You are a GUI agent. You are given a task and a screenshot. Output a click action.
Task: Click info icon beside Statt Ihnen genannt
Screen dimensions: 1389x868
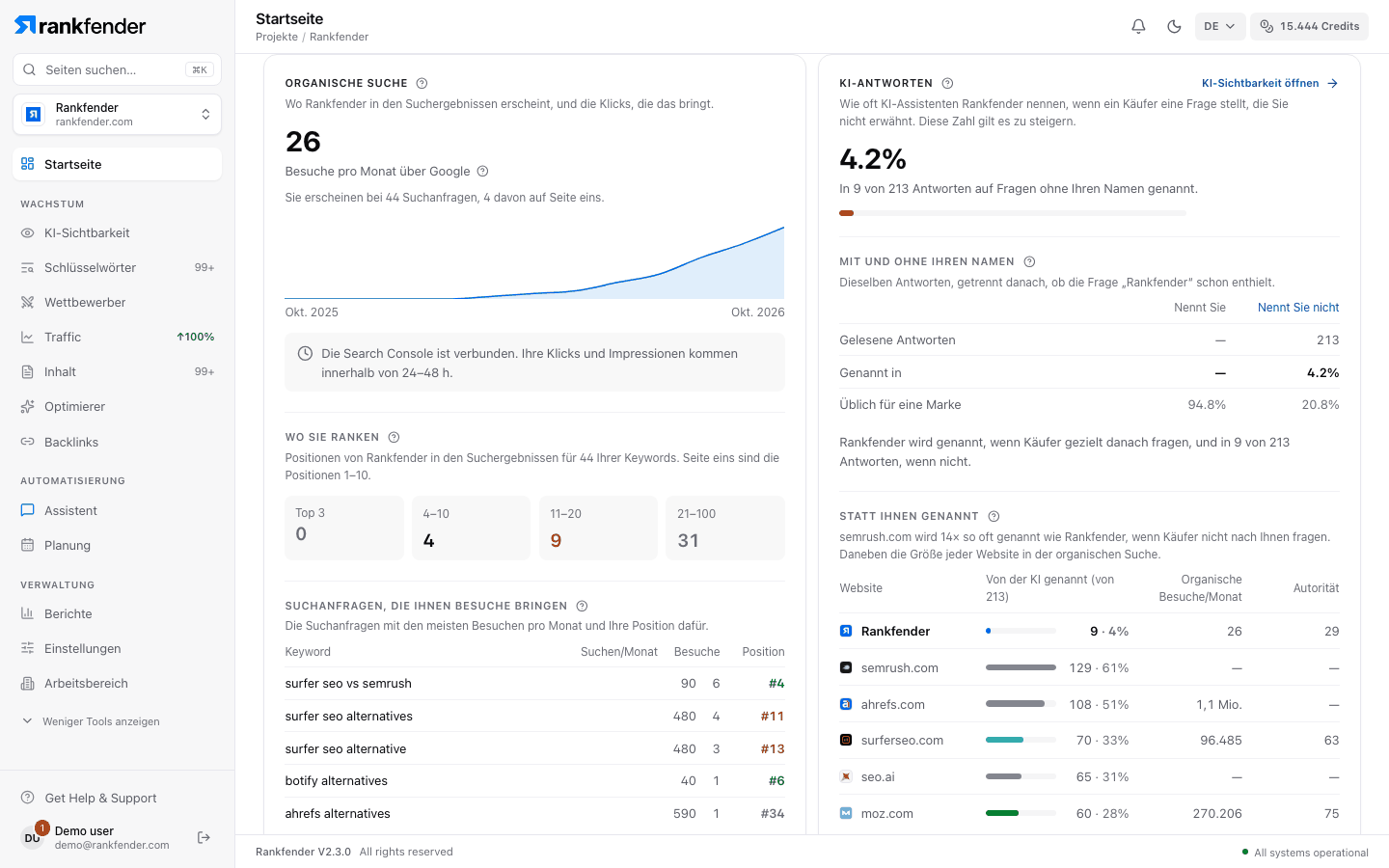(994, 516)
